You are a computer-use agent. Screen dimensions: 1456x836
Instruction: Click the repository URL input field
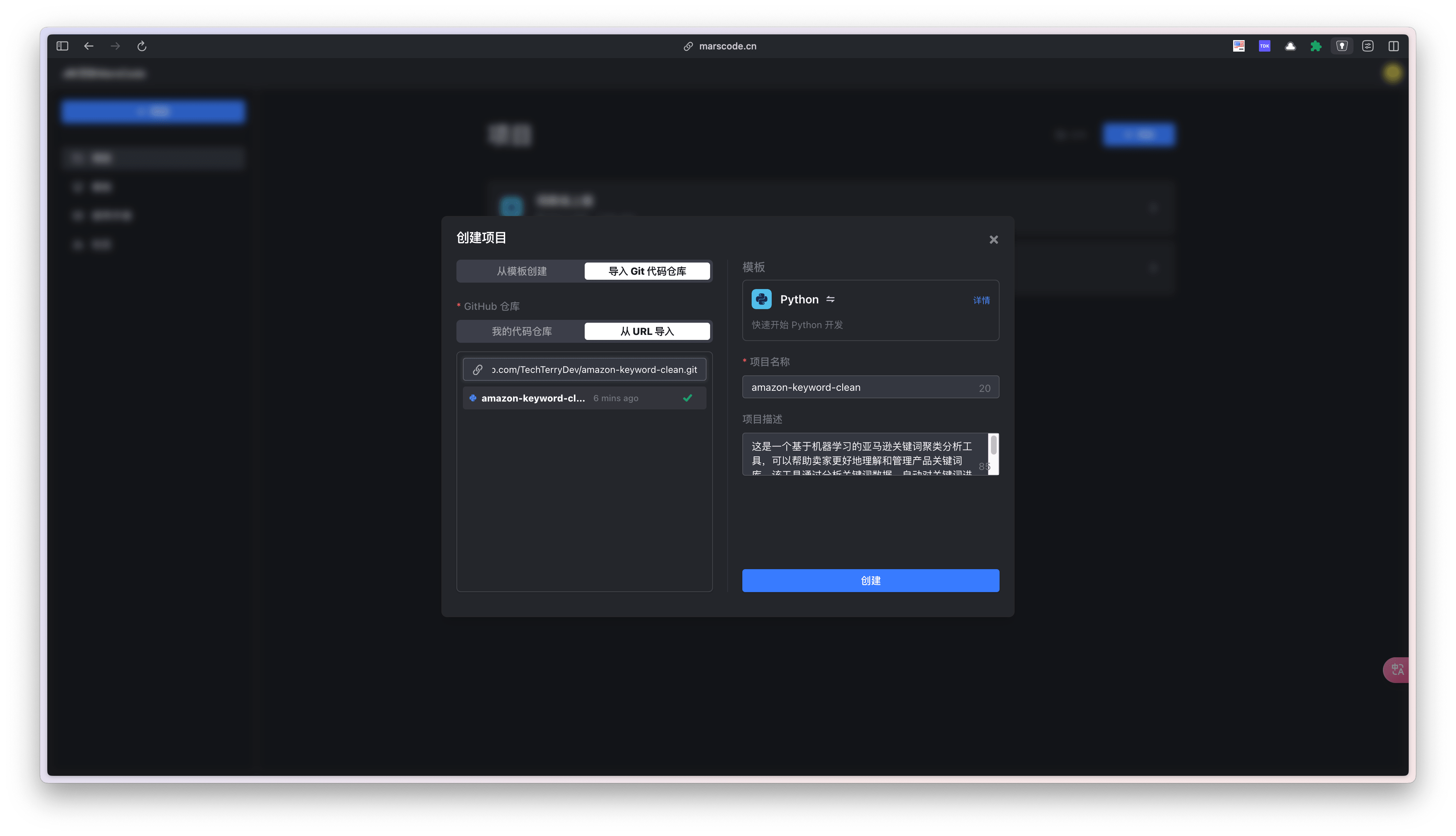(584, 369)
